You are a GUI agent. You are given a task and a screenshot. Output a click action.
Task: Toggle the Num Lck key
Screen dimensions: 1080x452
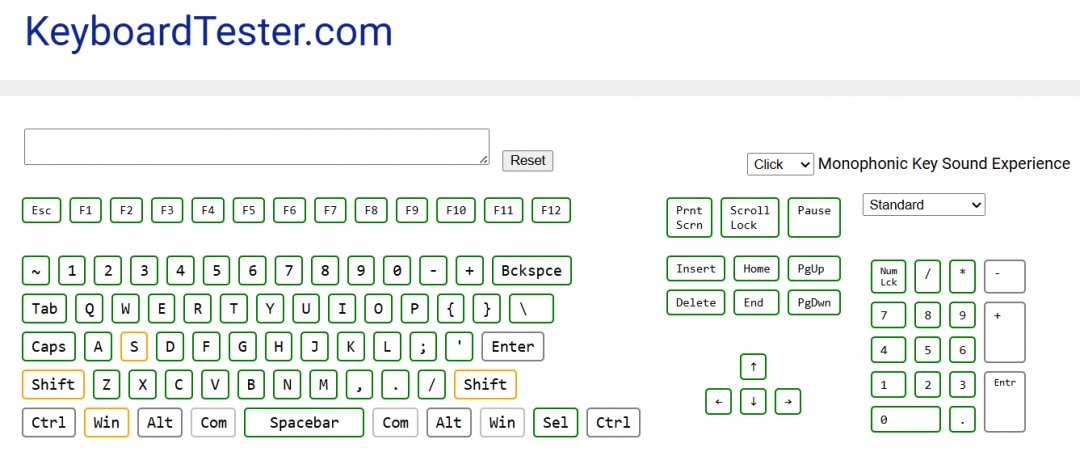(888, 276)
